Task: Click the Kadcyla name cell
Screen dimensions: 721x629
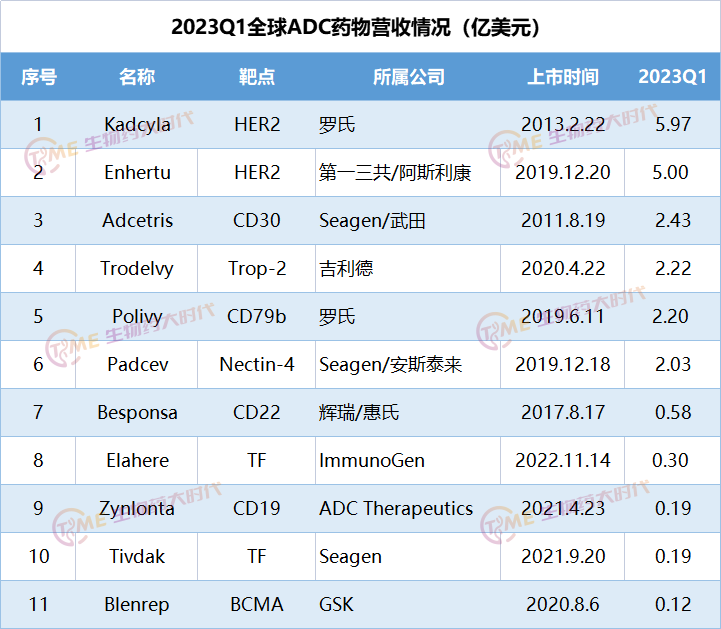Action: click(137, 125)
